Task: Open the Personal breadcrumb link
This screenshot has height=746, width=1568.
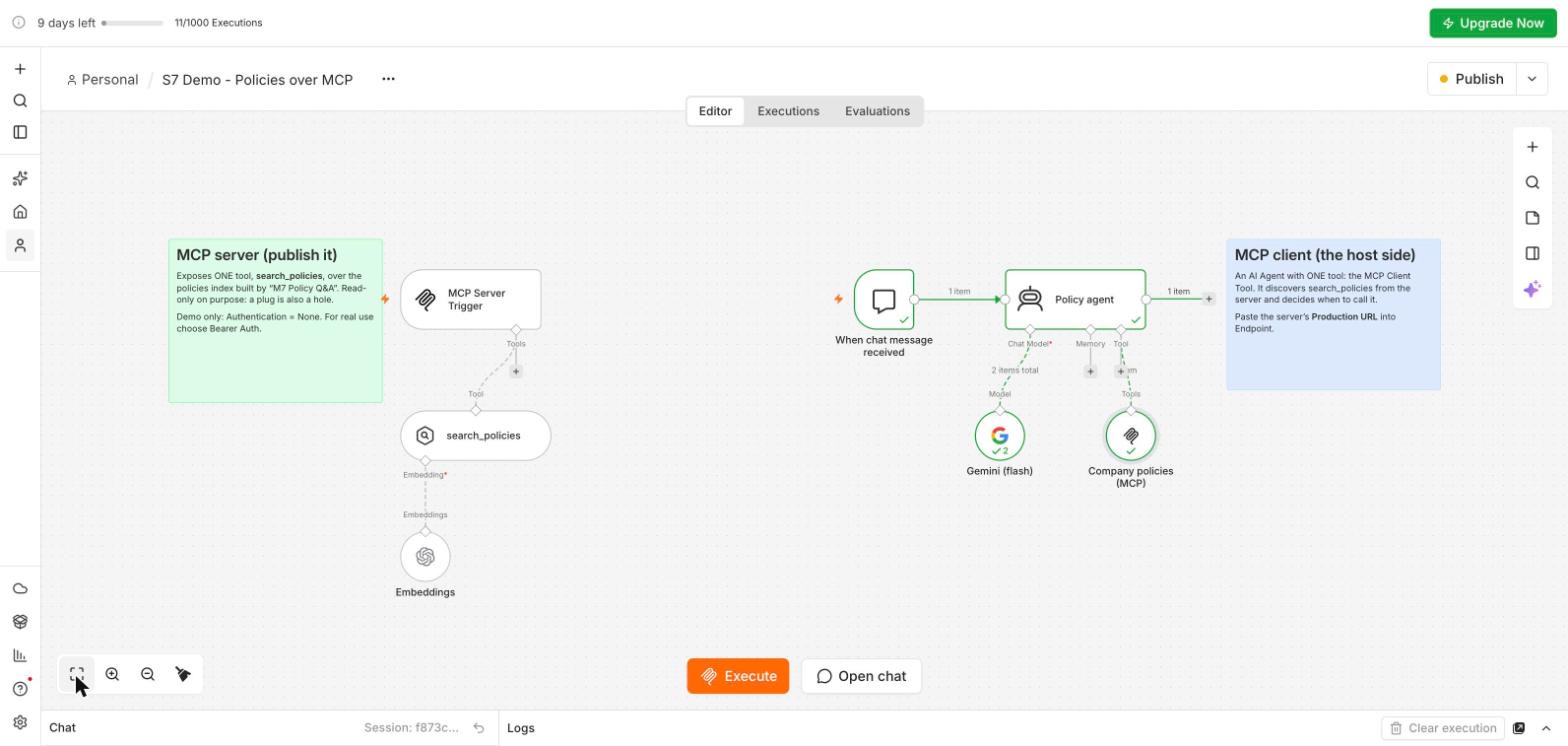Action: (102, 79)
